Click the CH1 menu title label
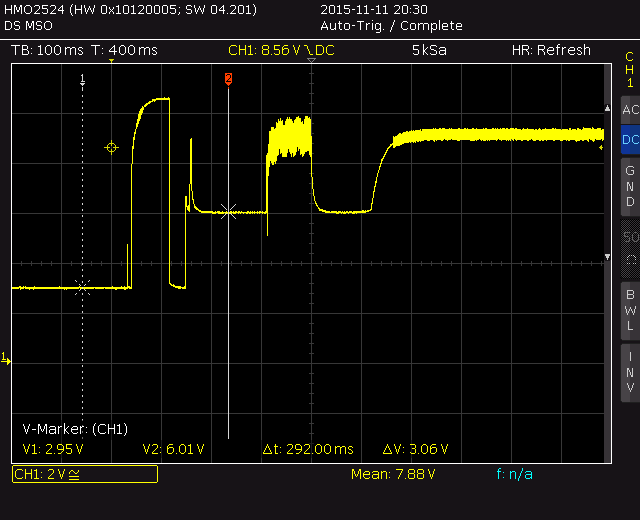The height and width of the screenshot is (520, 640). pos(629,70)
